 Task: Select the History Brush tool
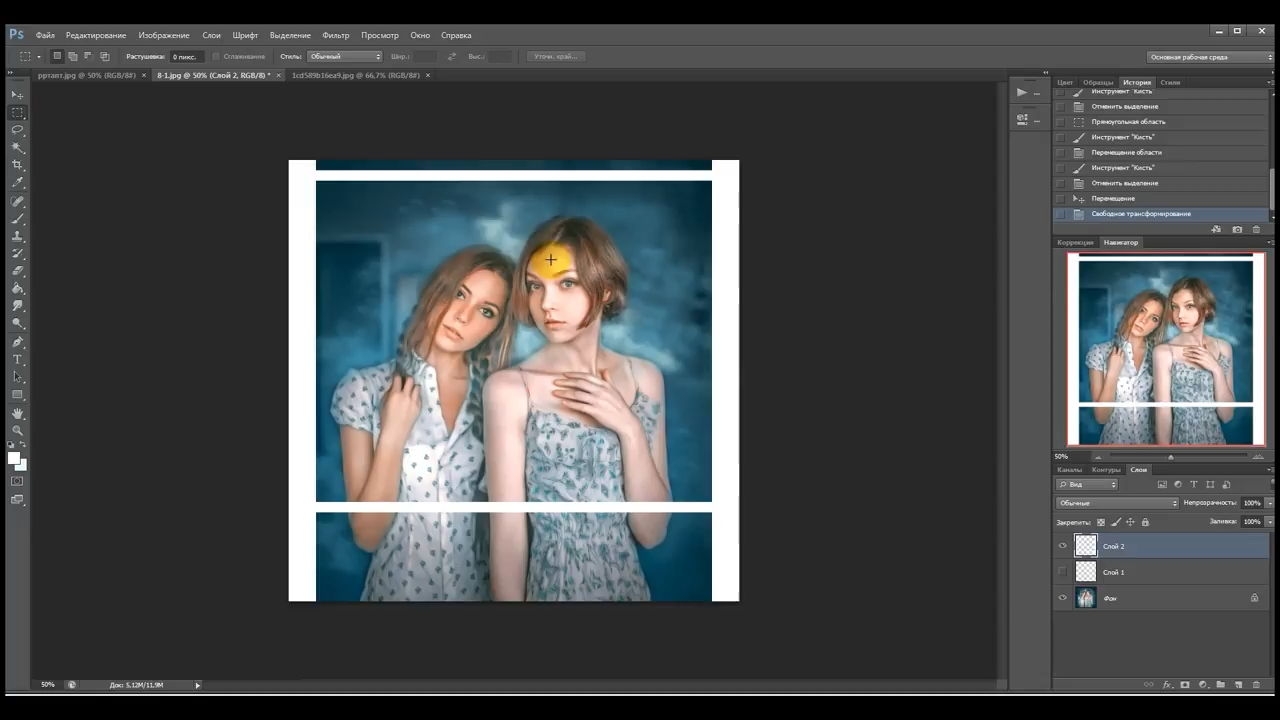point(17,254)
